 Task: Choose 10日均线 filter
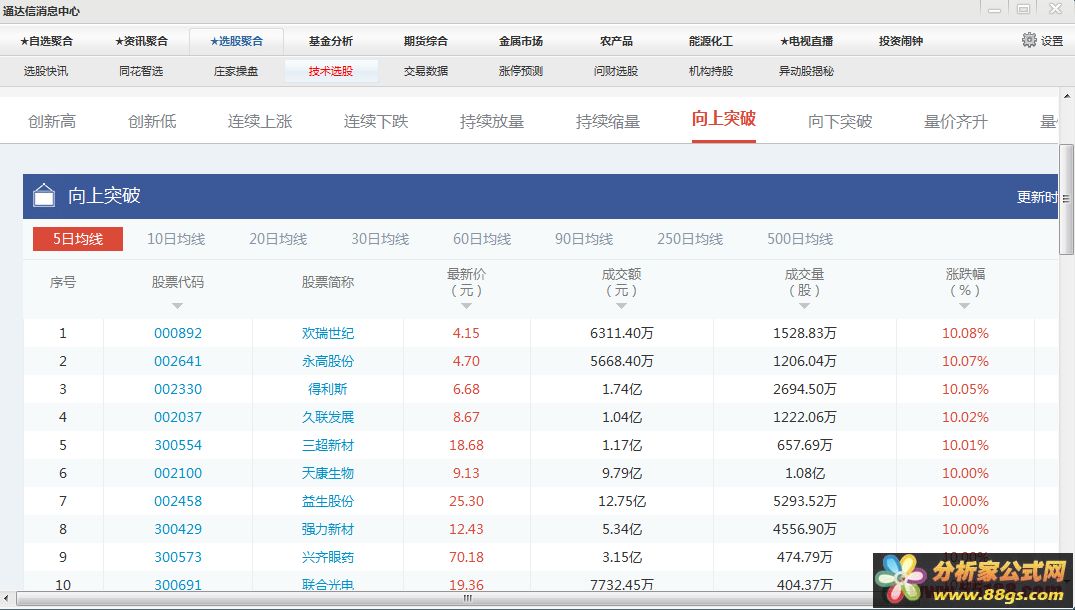point(176,239)
